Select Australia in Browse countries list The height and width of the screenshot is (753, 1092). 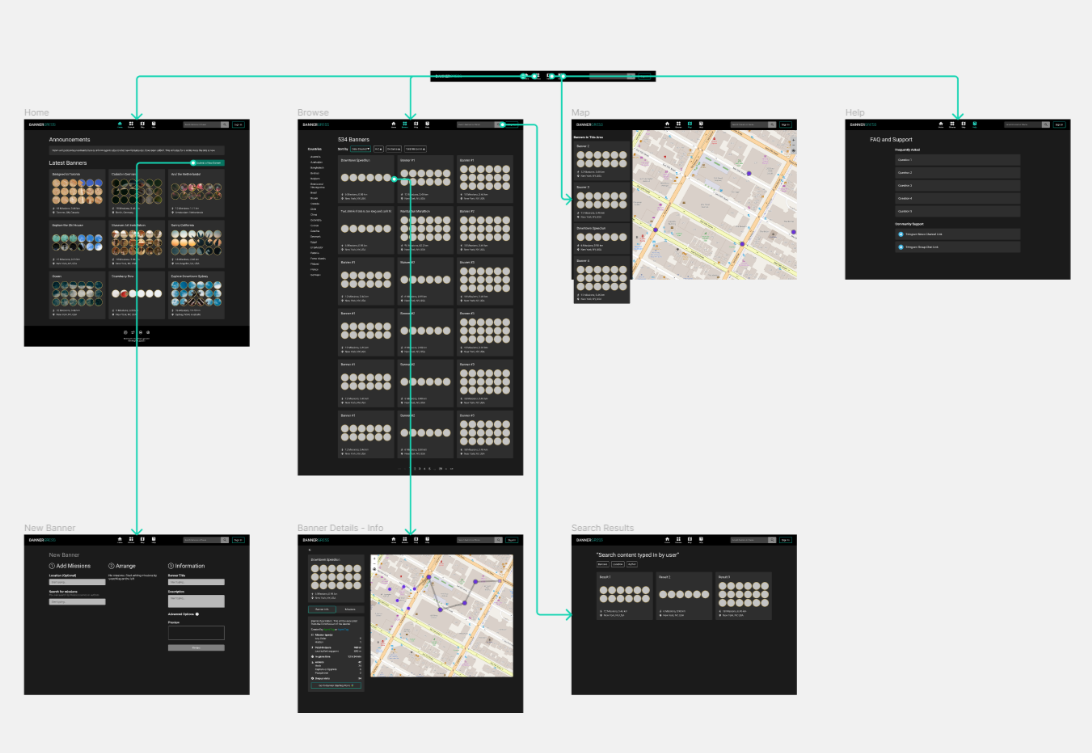316,162
